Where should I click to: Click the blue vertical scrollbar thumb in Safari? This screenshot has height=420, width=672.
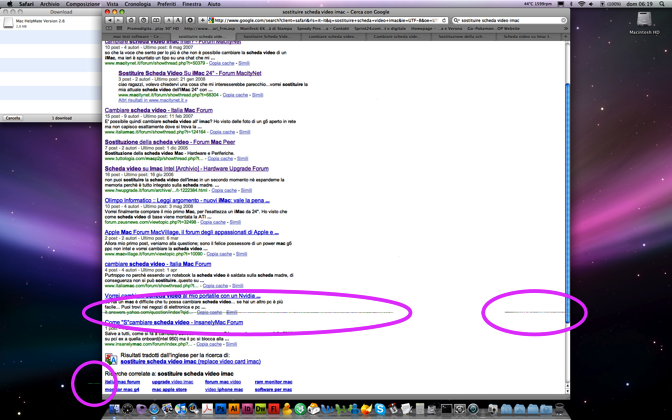[567, 204]
